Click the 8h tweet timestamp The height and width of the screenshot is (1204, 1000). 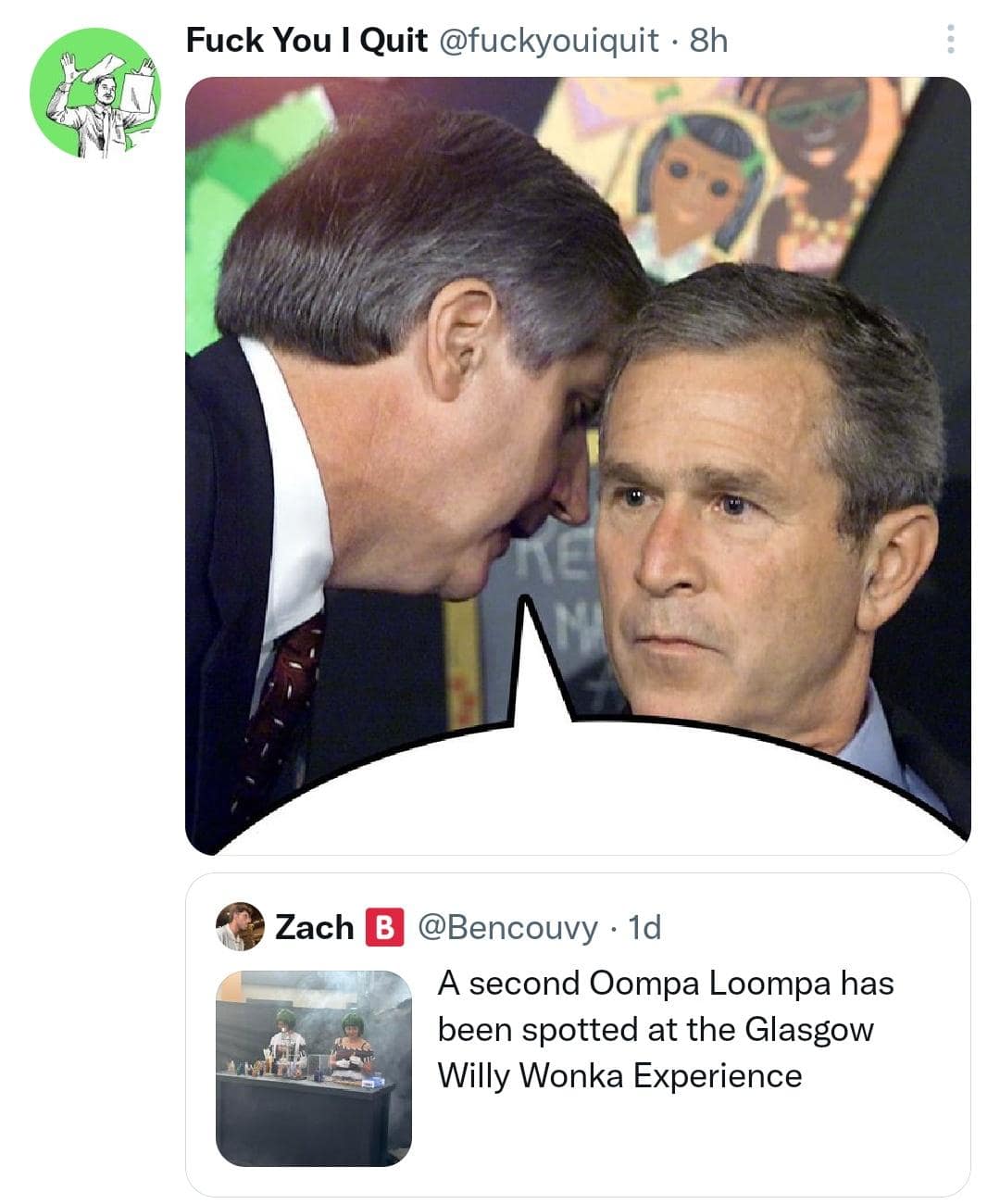click(709, 40)
